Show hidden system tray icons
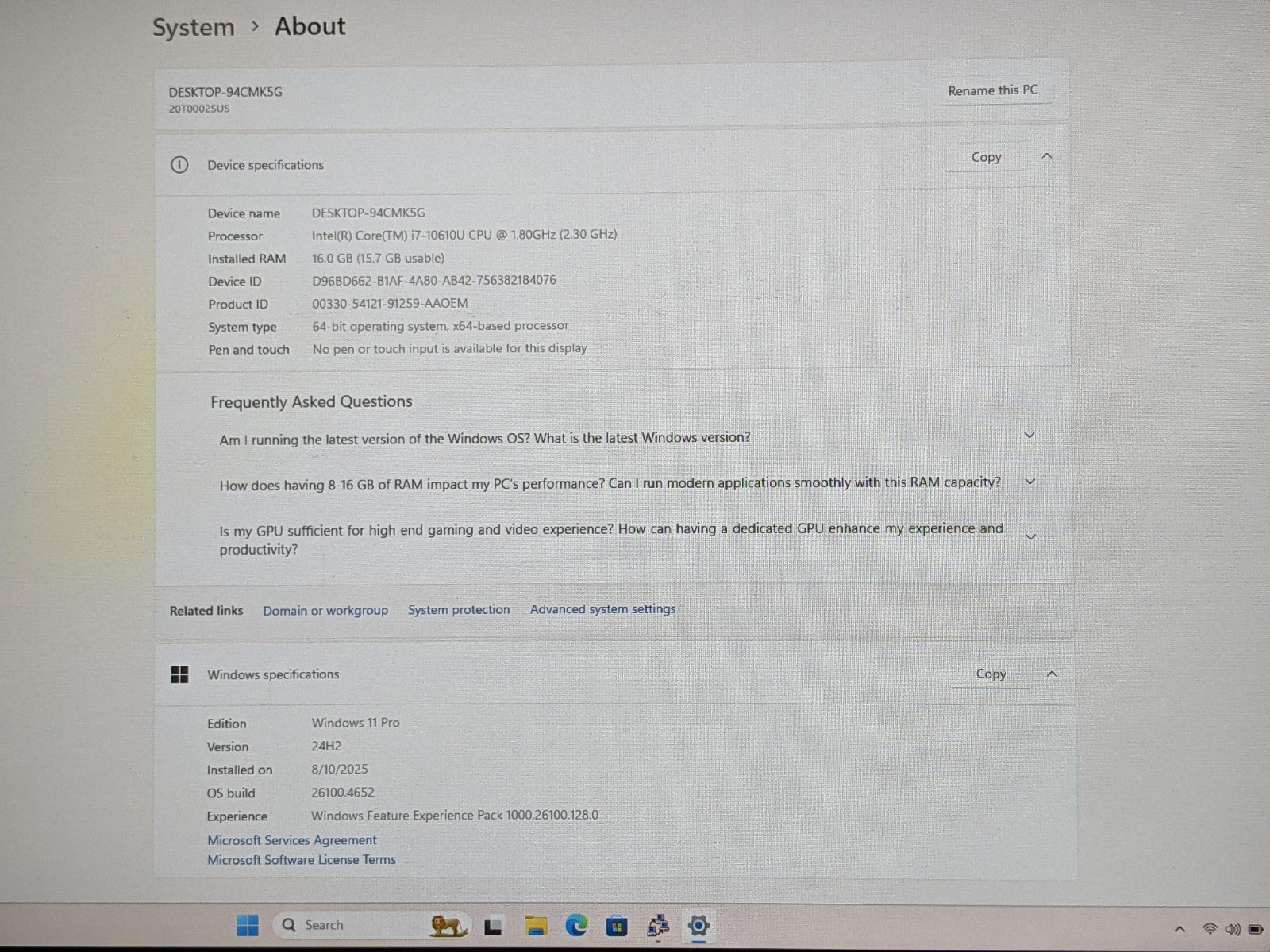Image resolution: width=1270 pixels, height=952 pixels. (1180, 928)
